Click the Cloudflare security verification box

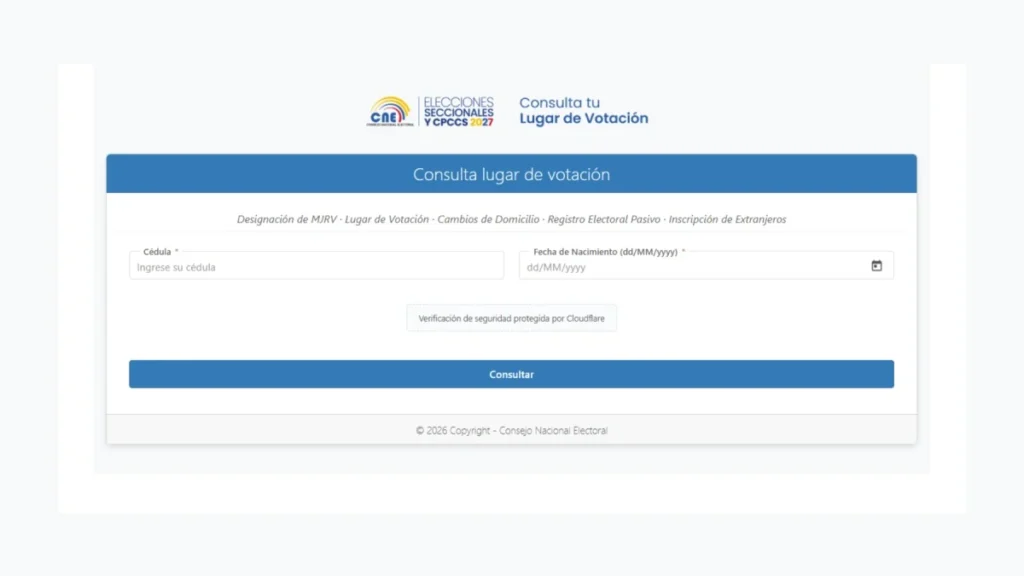[x=511, y=318]
